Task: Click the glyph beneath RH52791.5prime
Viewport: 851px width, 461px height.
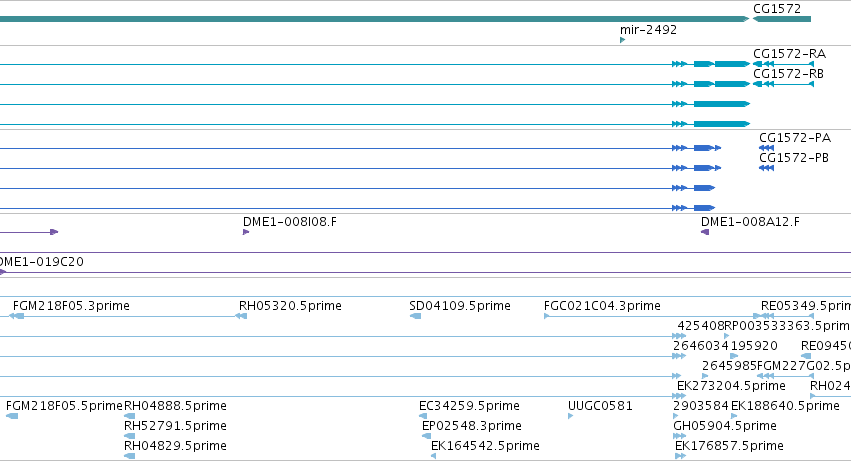Action: [129, 436]
